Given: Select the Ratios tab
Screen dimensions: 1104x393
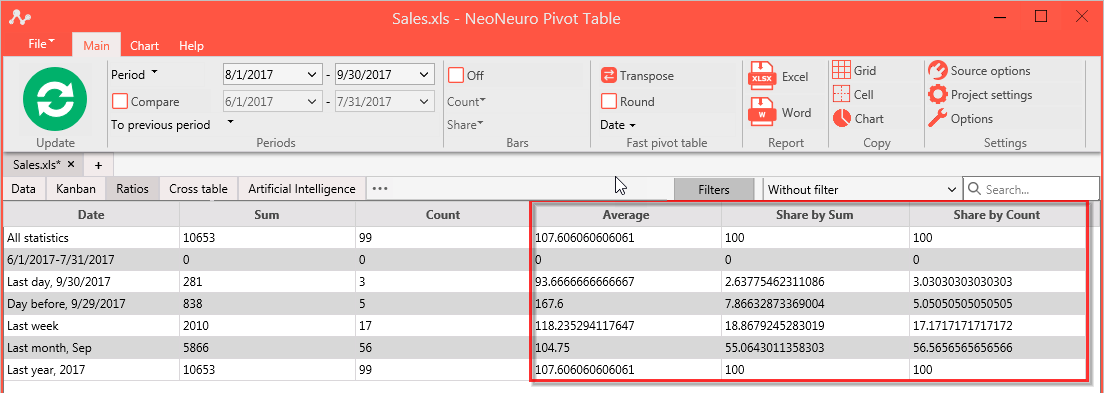Looking at the screenshot, I should click(x=132, y=189).
